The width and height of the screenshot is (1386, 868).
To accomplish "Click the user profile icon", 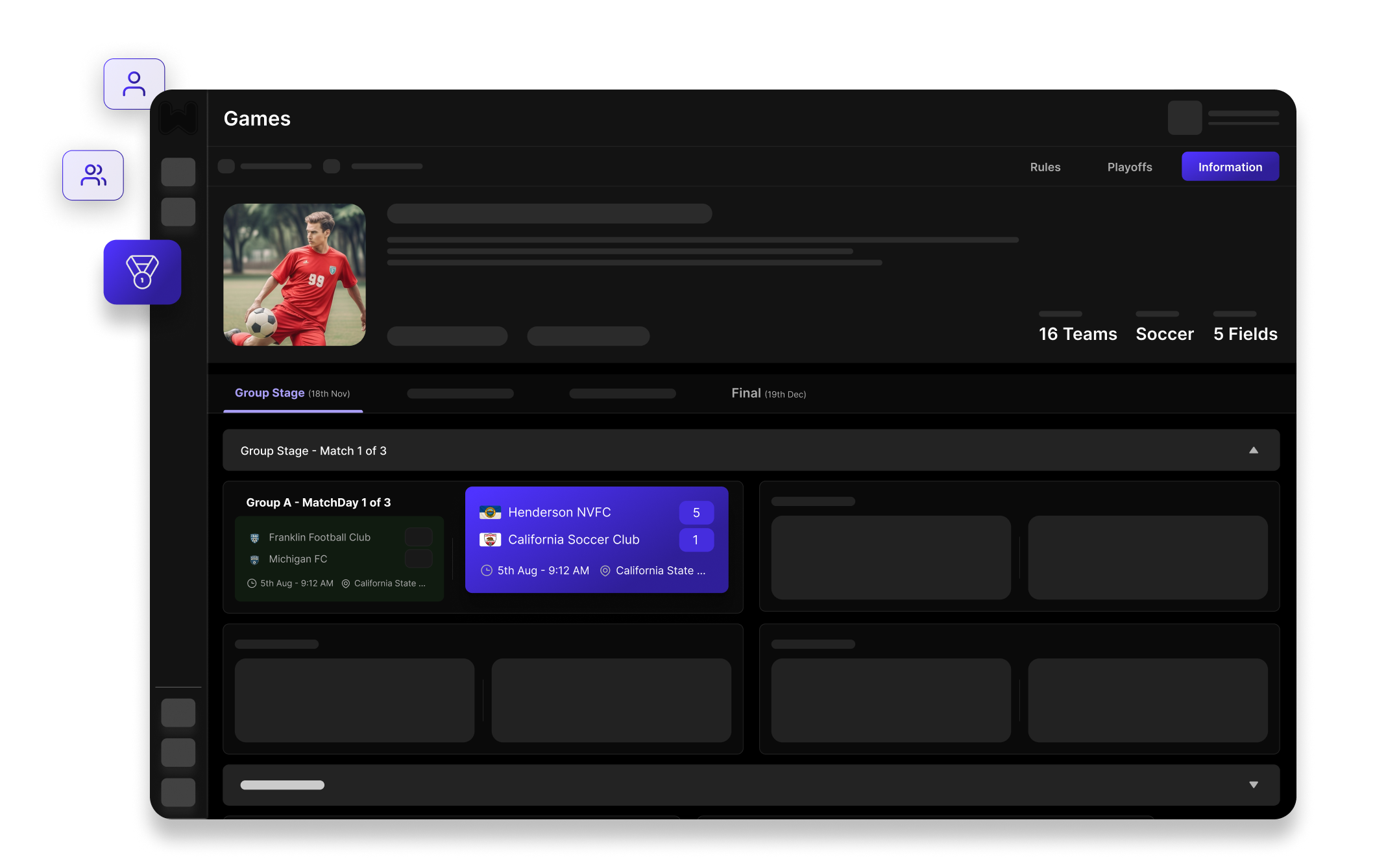I will (134, 82).
